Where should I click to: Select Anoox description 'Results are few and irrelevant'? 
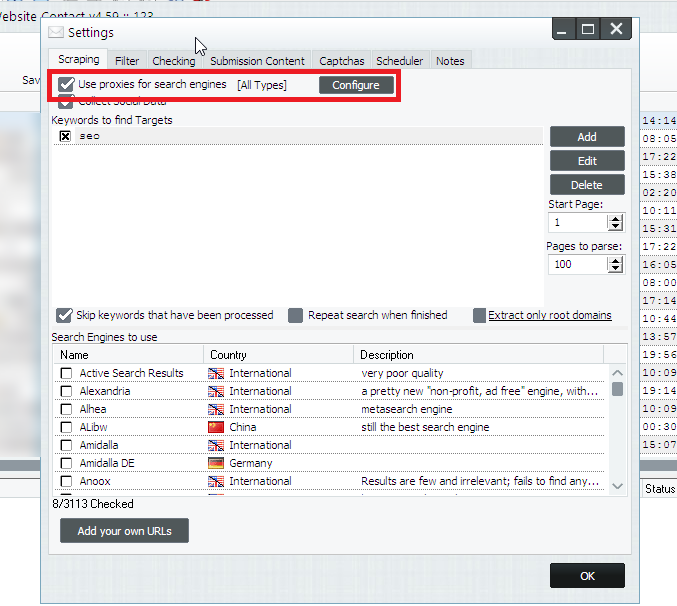pyautogui.click(x=480, y=481)
